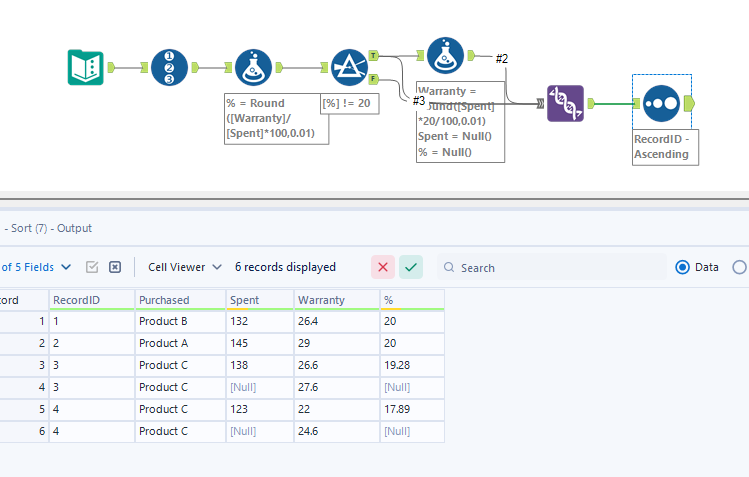Screen dimensions: 749x477
Task: Click the % cell 17.89
Action: tap(412, 409)
